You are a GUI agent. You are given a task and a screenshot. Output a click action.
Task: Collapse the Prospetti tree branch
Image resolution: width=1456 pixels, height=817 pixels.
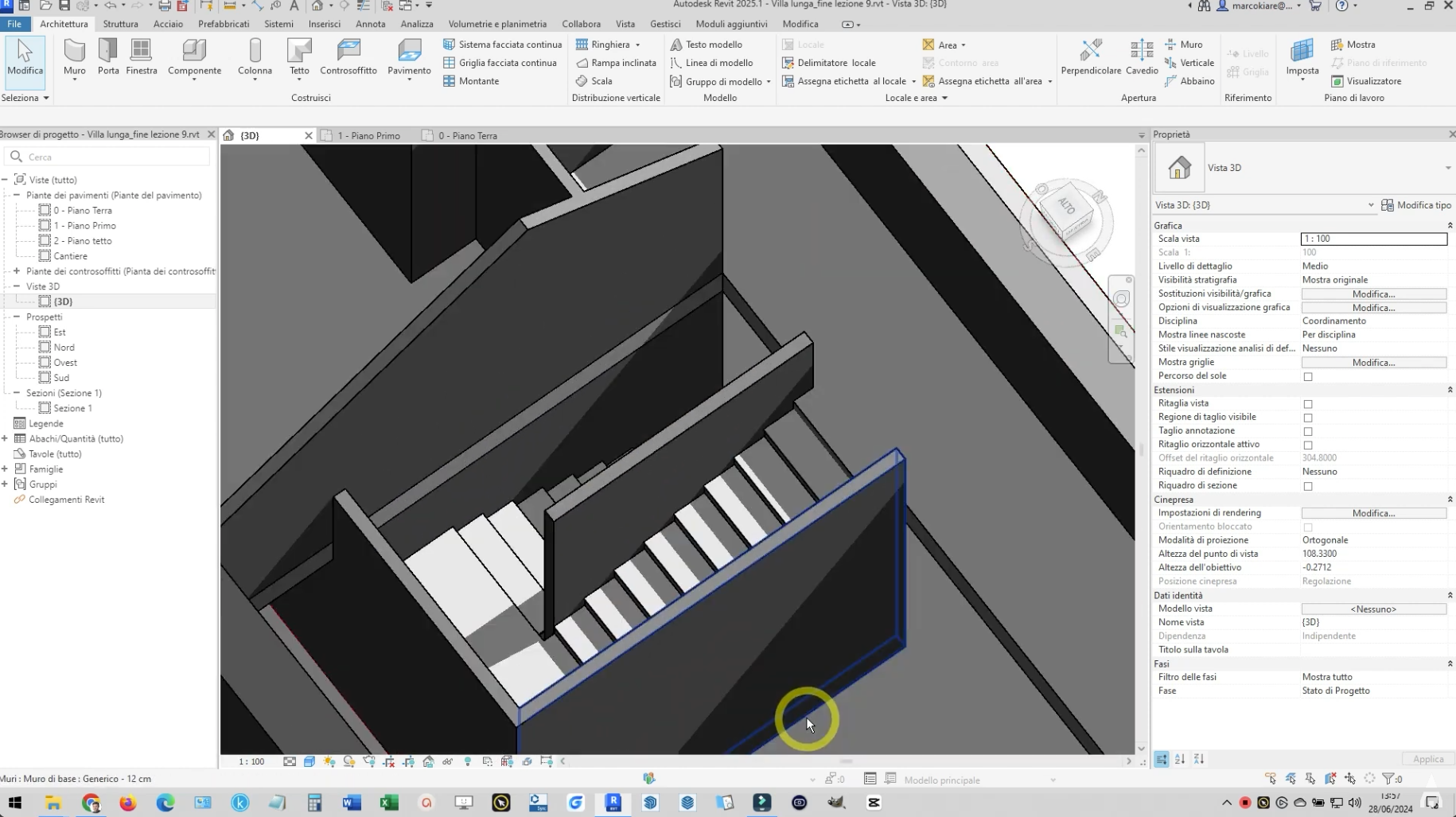point(17,317)
